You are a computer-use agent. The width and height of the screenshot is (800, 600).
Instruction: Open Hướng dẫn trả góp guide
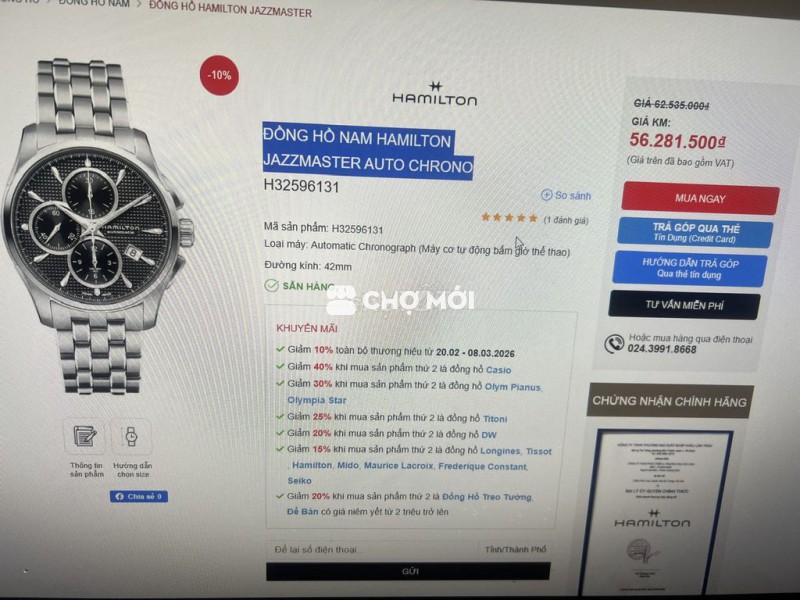coord(689,269)
